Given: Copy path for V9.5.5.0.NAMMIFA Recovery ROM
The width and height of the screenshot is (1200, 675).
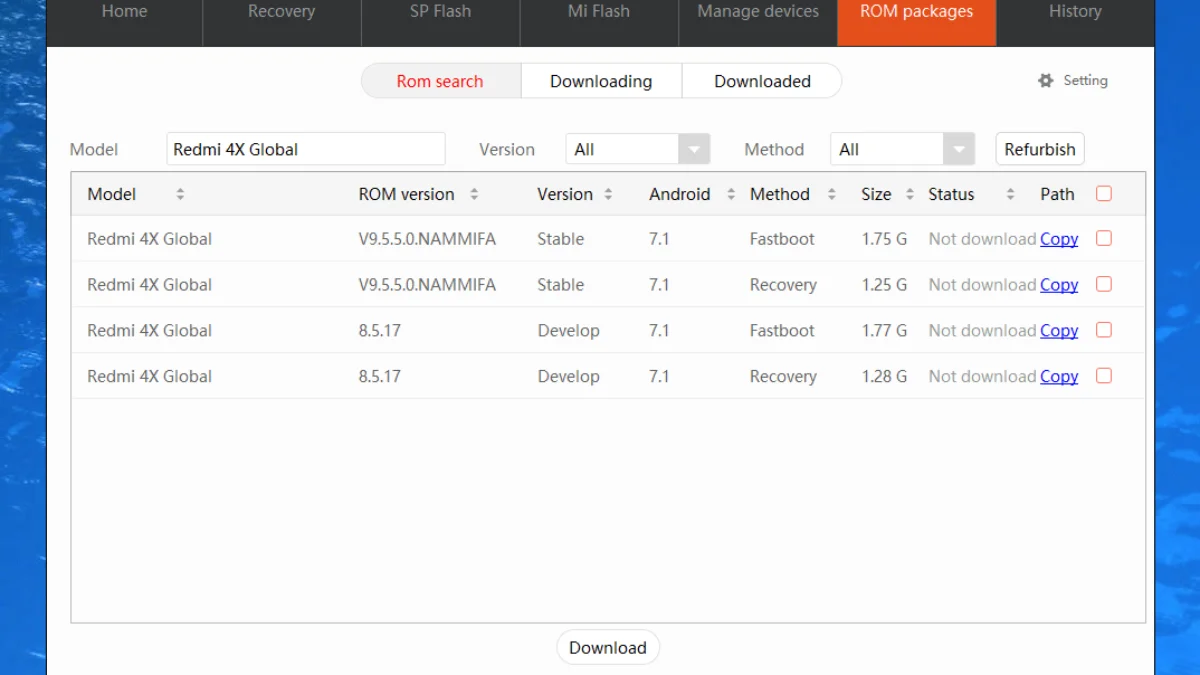Looking at the screenshot, I should click(x=1059, y=285).
